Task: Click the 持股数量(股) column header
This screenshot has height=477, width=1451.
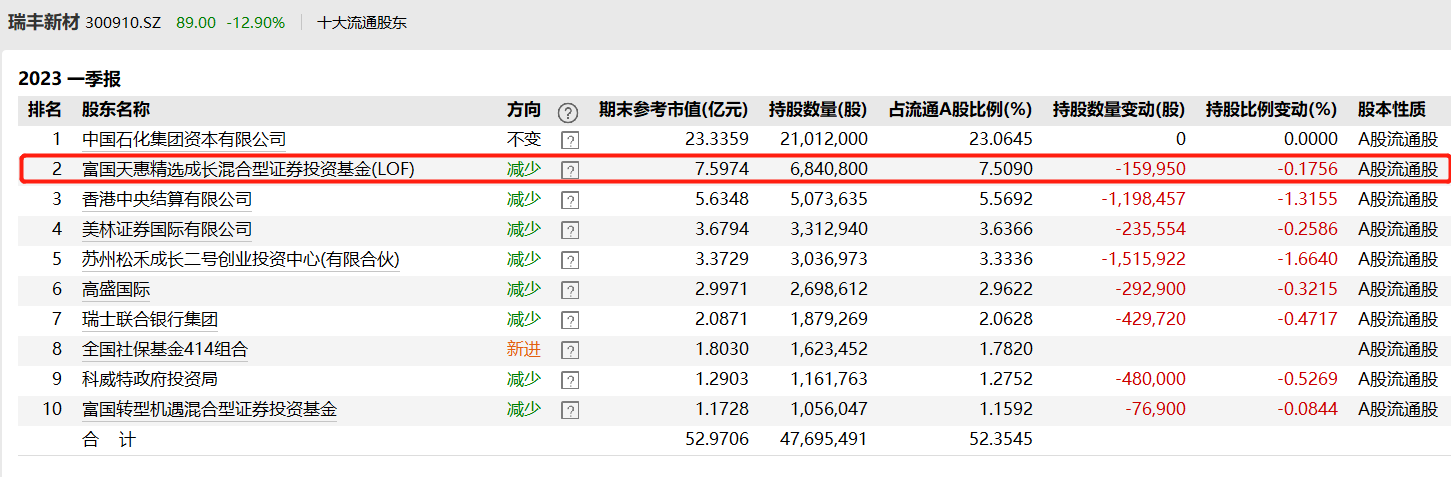Action: pyautogui.click(x=818, y=110)
